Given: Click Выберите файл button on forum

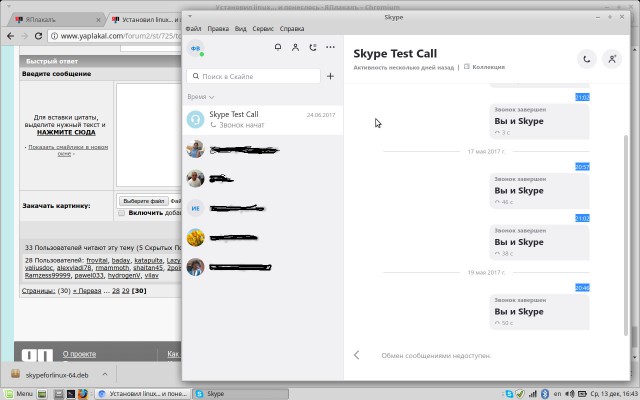Looking at the screenshot, I should pos(144,201).
